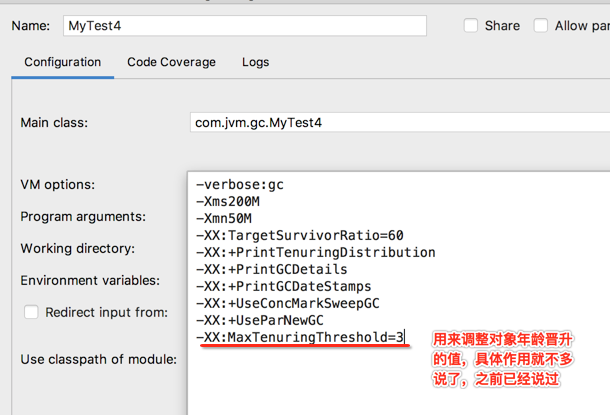Click the Name field containing MyTest4

[245, 26]
